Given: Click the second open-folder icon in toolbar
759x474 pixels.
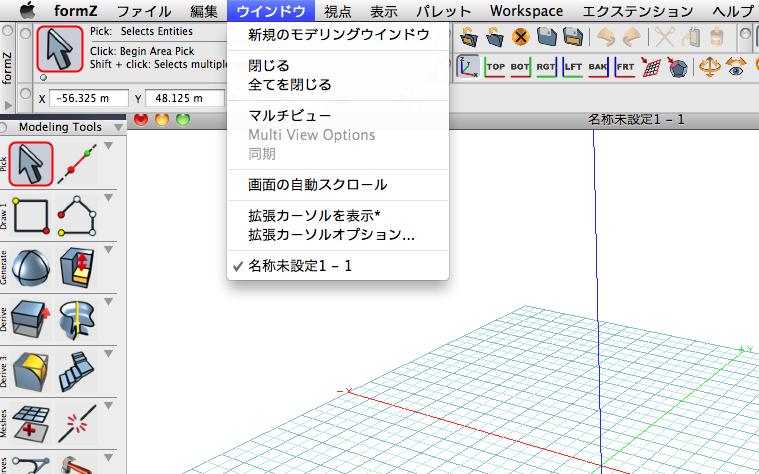Looking at the screenshot, I should [494, 37].
